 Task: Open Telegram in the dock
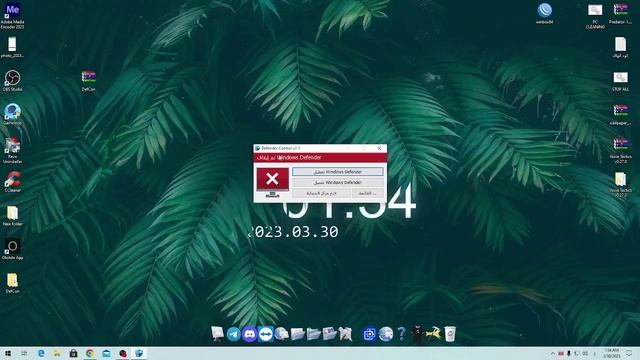pyautogui.click(x=233, y=334)
